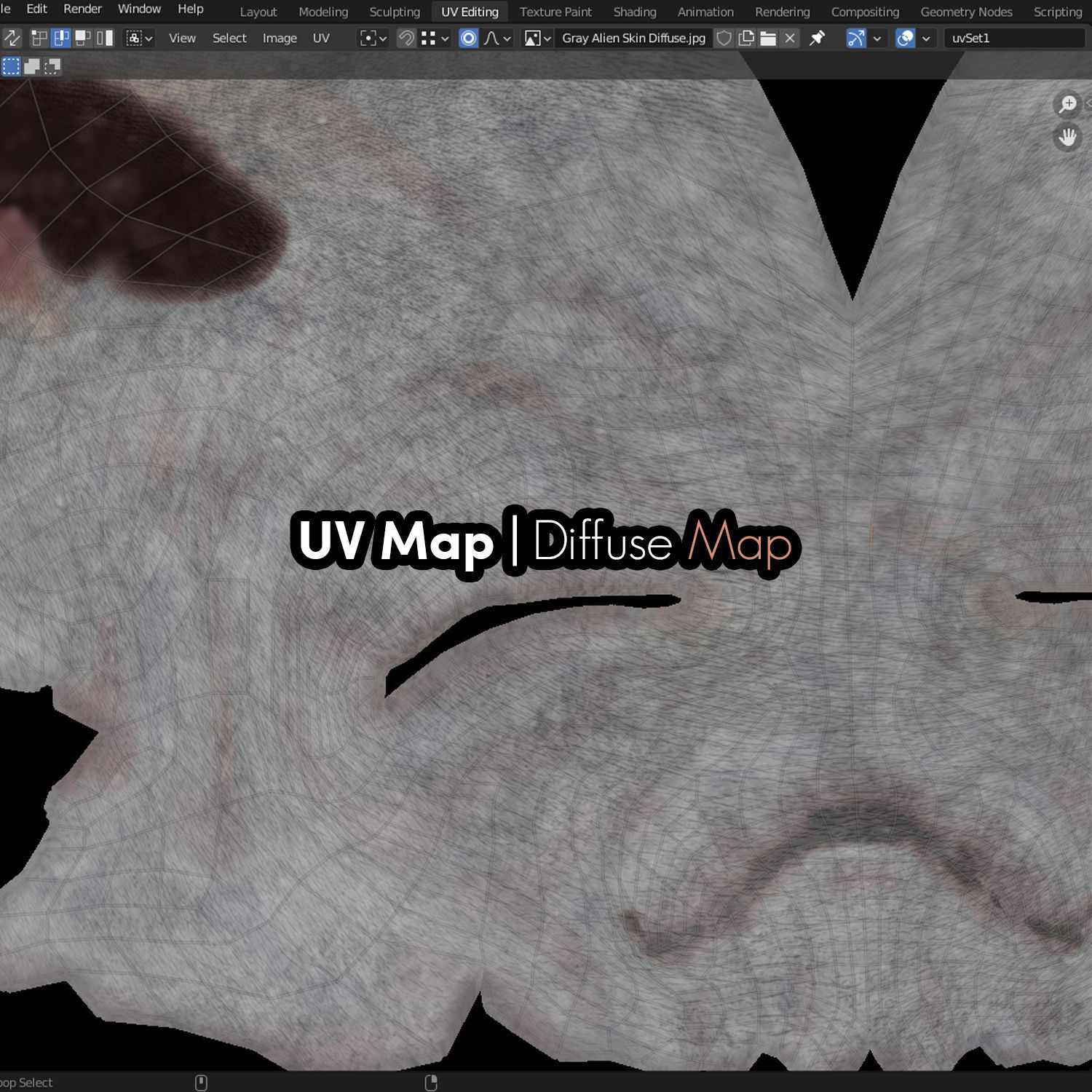Screen dimensions: 1092x1092
Task: Click second mouse hint icon in status bar
Action: coord(431,1083)
